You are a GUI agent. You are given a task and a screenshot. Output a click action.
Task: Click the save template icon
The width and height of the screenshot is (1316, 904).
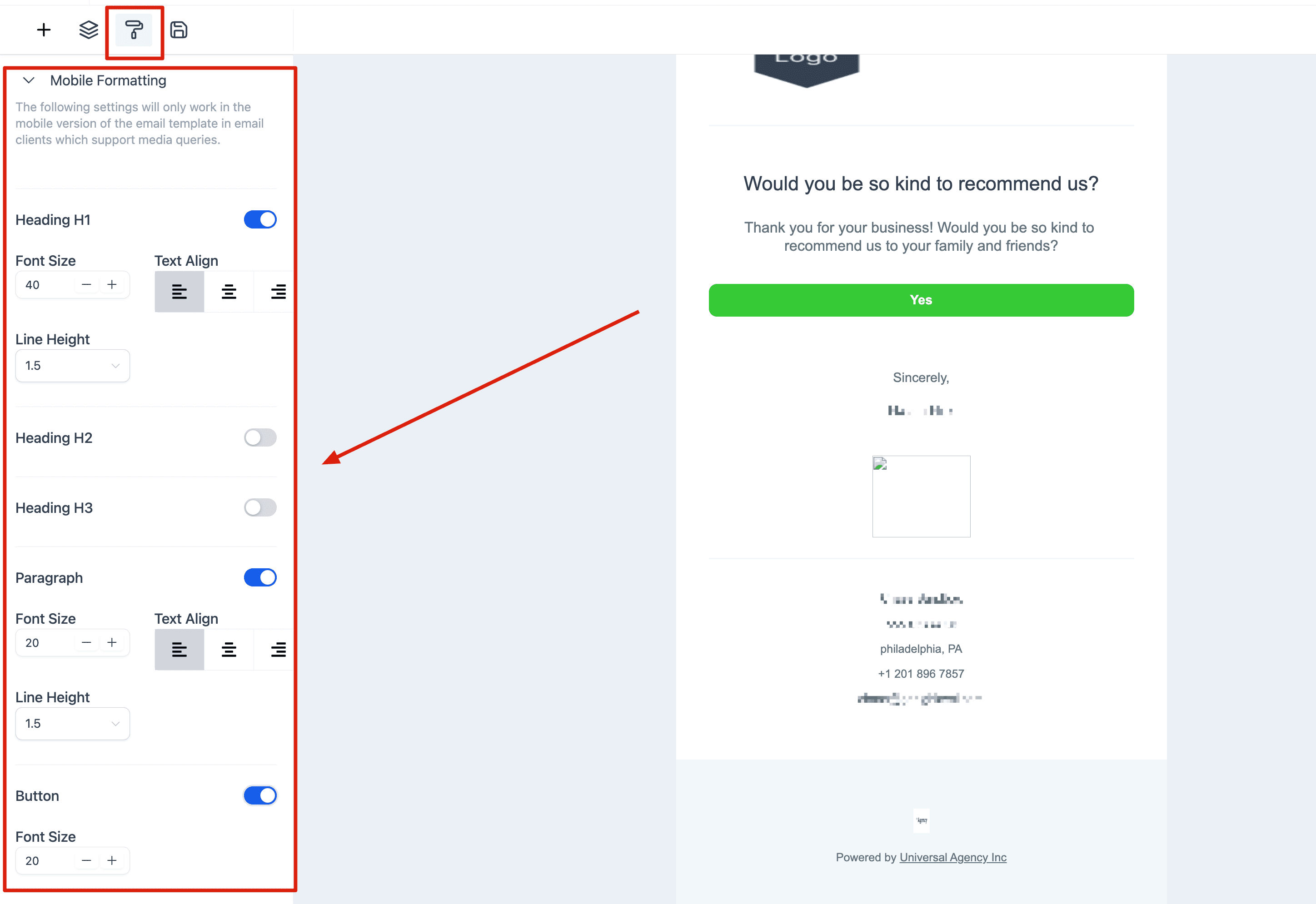pyautogui.click(x=179, y=30)
